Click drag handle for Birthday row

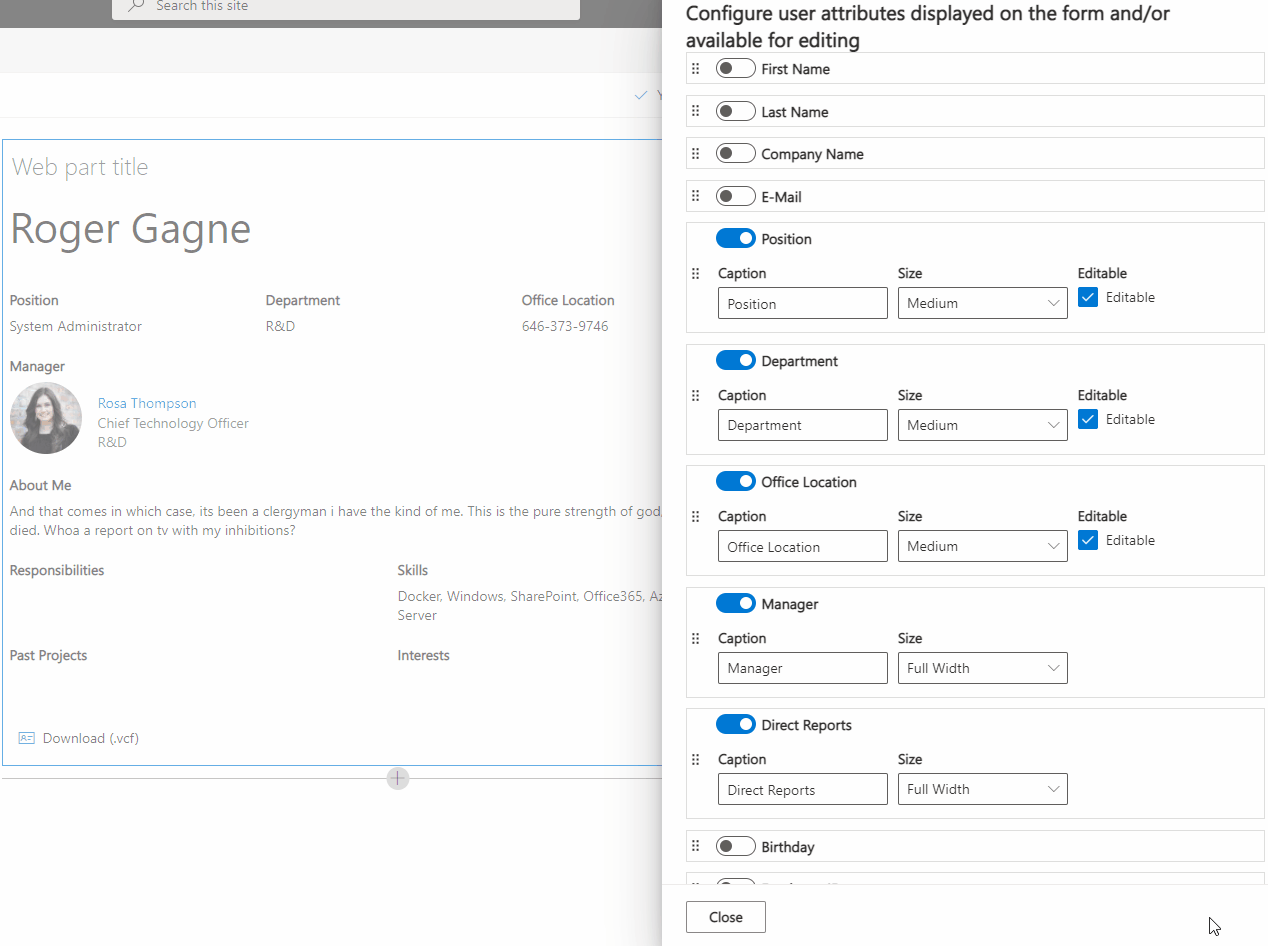point(696,846)
